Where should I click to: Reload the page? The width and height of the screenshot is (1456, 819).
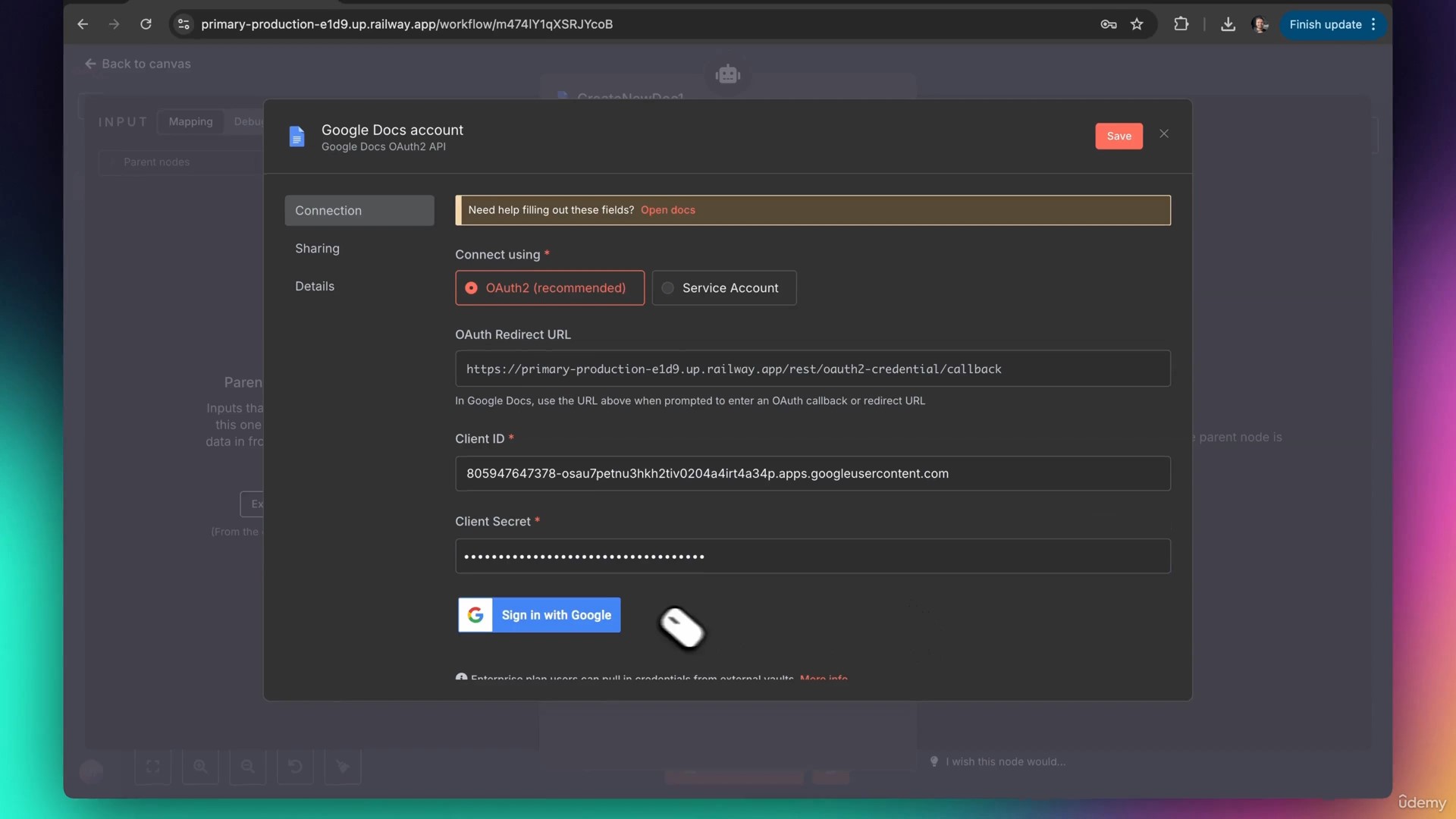(146, 24)
